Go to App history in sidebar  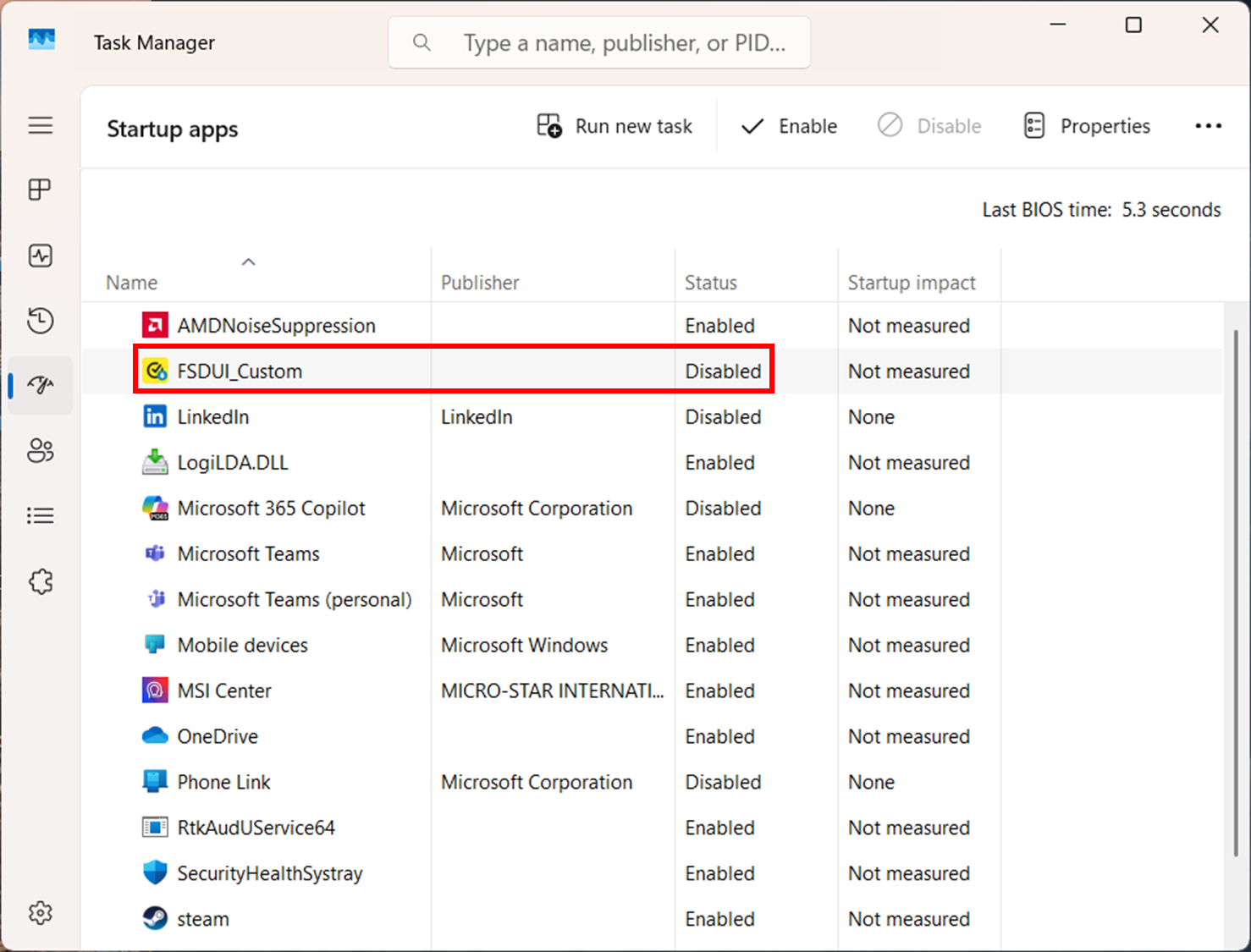[x=40, y=321]
